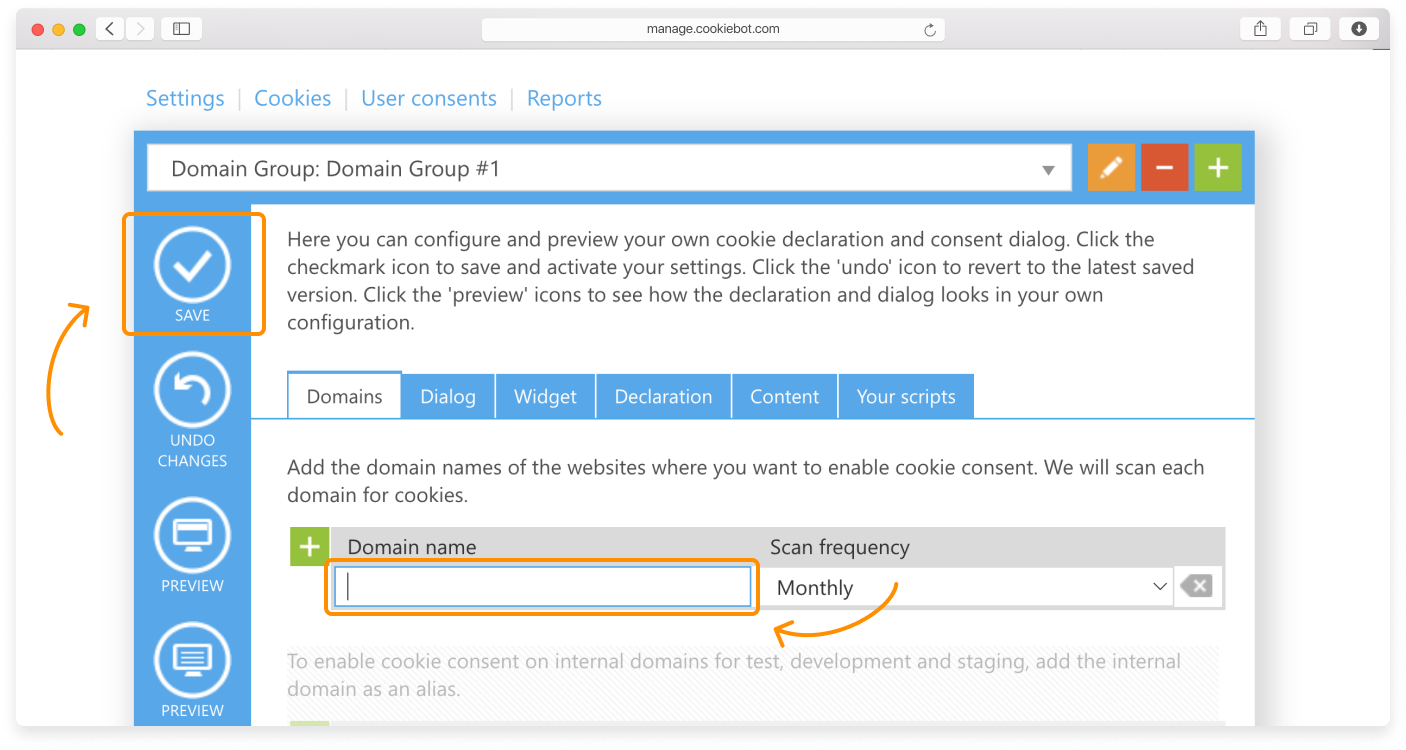
Task: Switch to the Dialog tab
Action: click(x=448, y=397)
